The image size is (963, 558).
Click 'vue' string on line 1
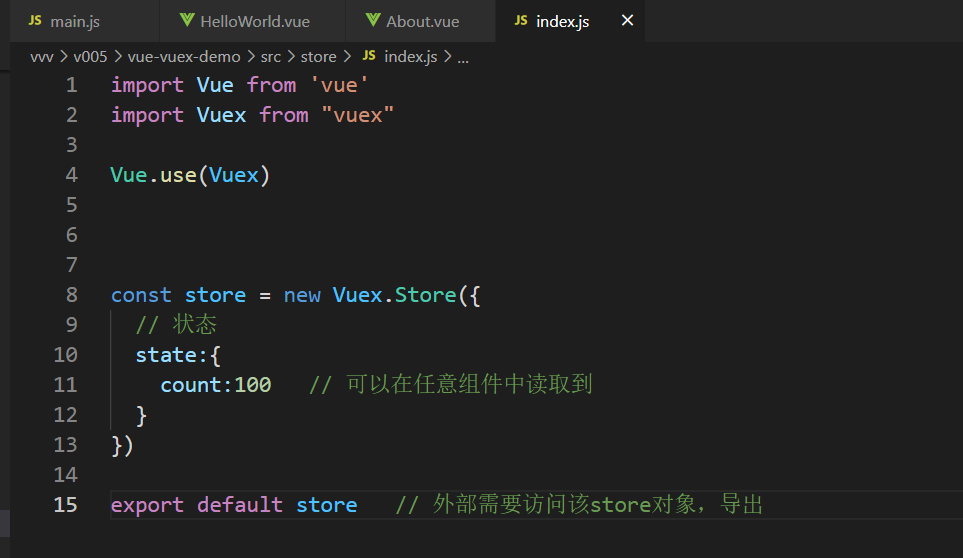point(339,85)
